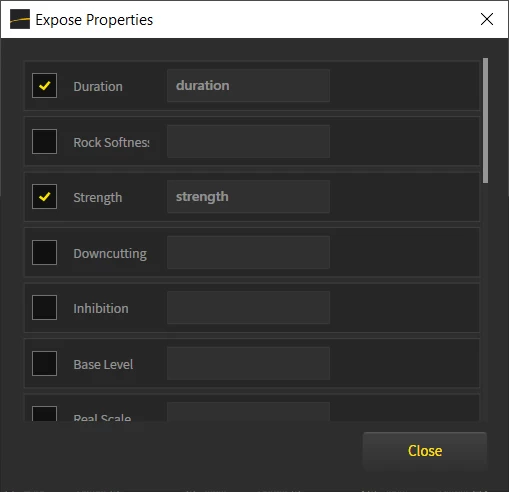Uncheck the Duration checkbox
The width and height of the screenshot is (509, 492).
[x=44, y=86]
